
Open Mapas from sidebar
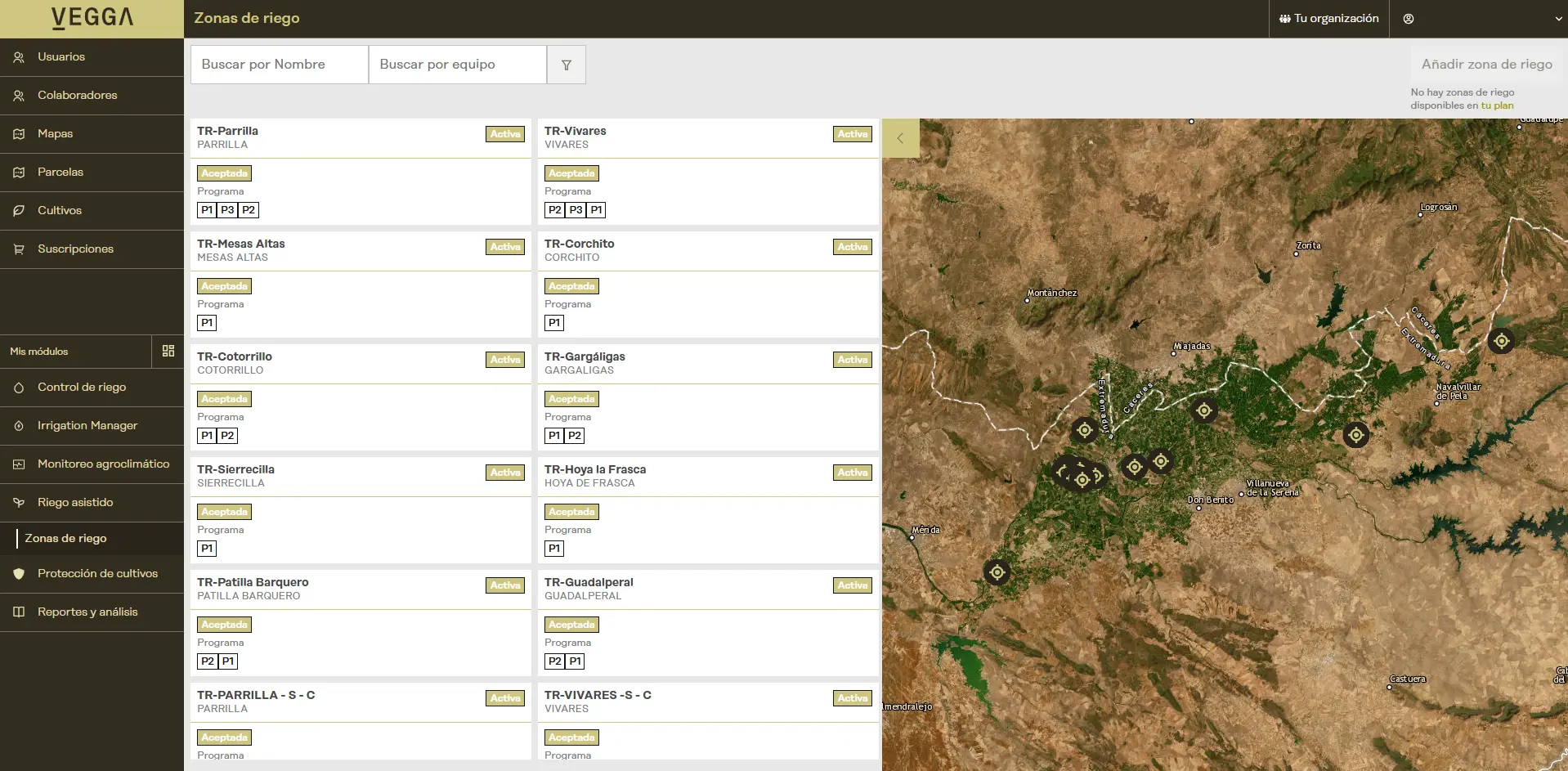[92, 134]
